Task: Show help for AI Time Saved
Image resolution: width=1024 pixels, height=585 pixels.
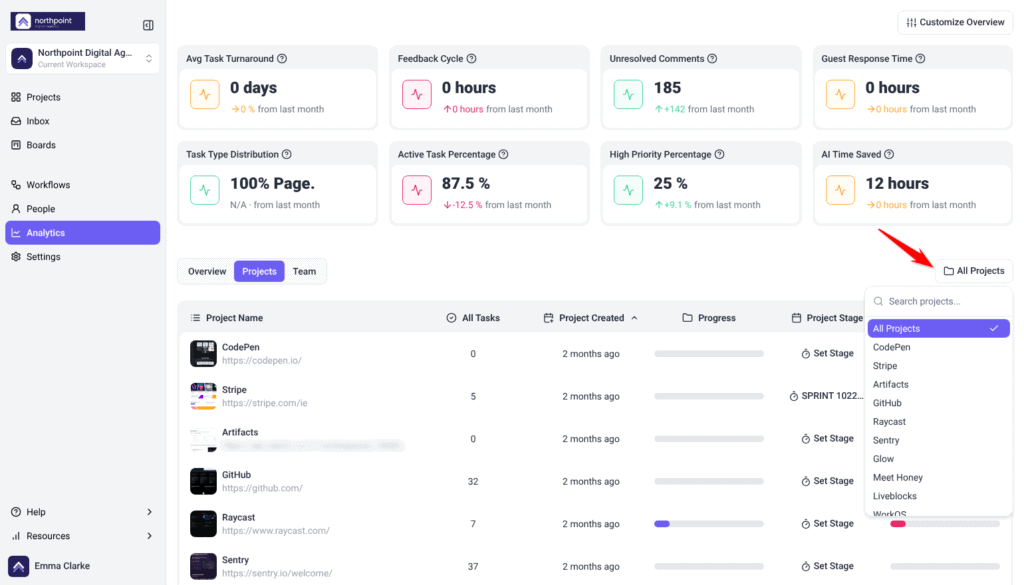Action: 889,154
